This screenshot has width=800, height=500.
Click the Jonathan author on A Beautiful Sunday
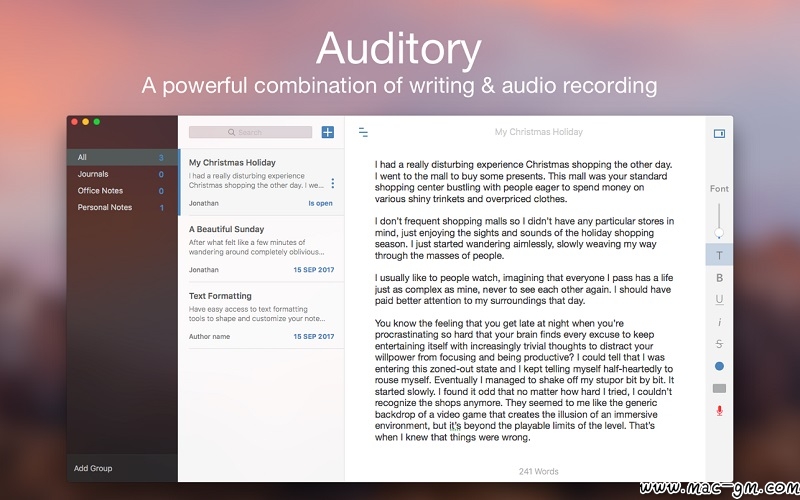point(204,270)
